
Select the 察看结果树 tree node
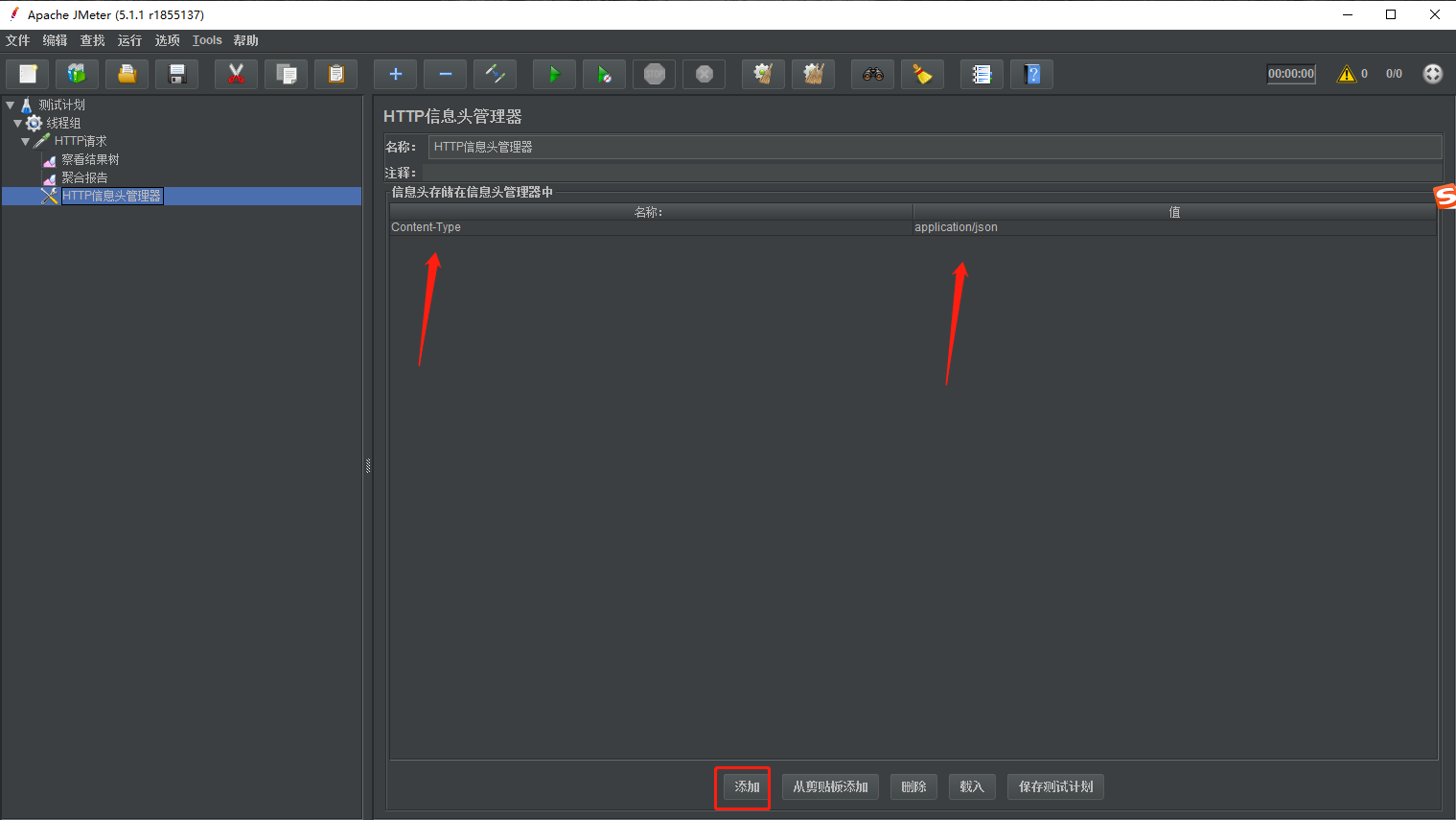coord(90,159)
